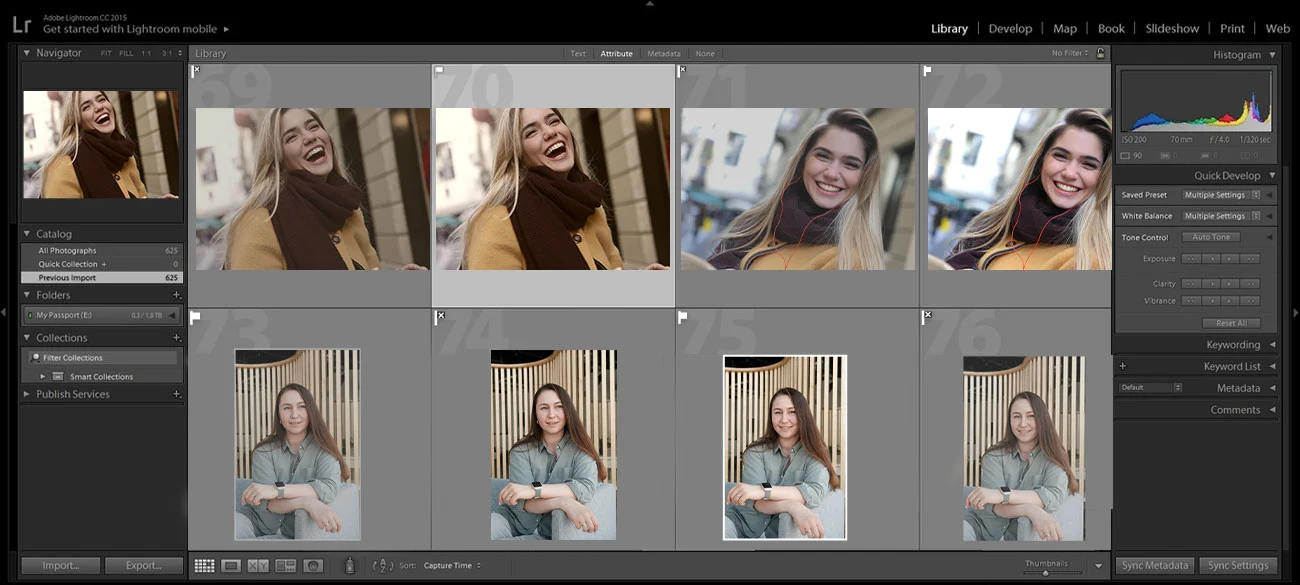This screenshot has height=585, width=1300.
Task: Apply Auto Tone in Quick Develop
Action: (x=1211, y=237)
